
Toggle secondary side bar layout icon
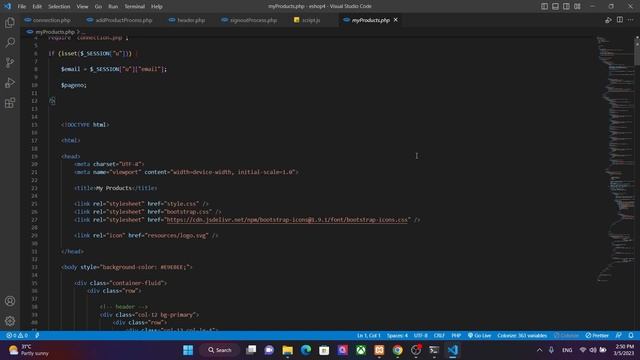point(567,6)
